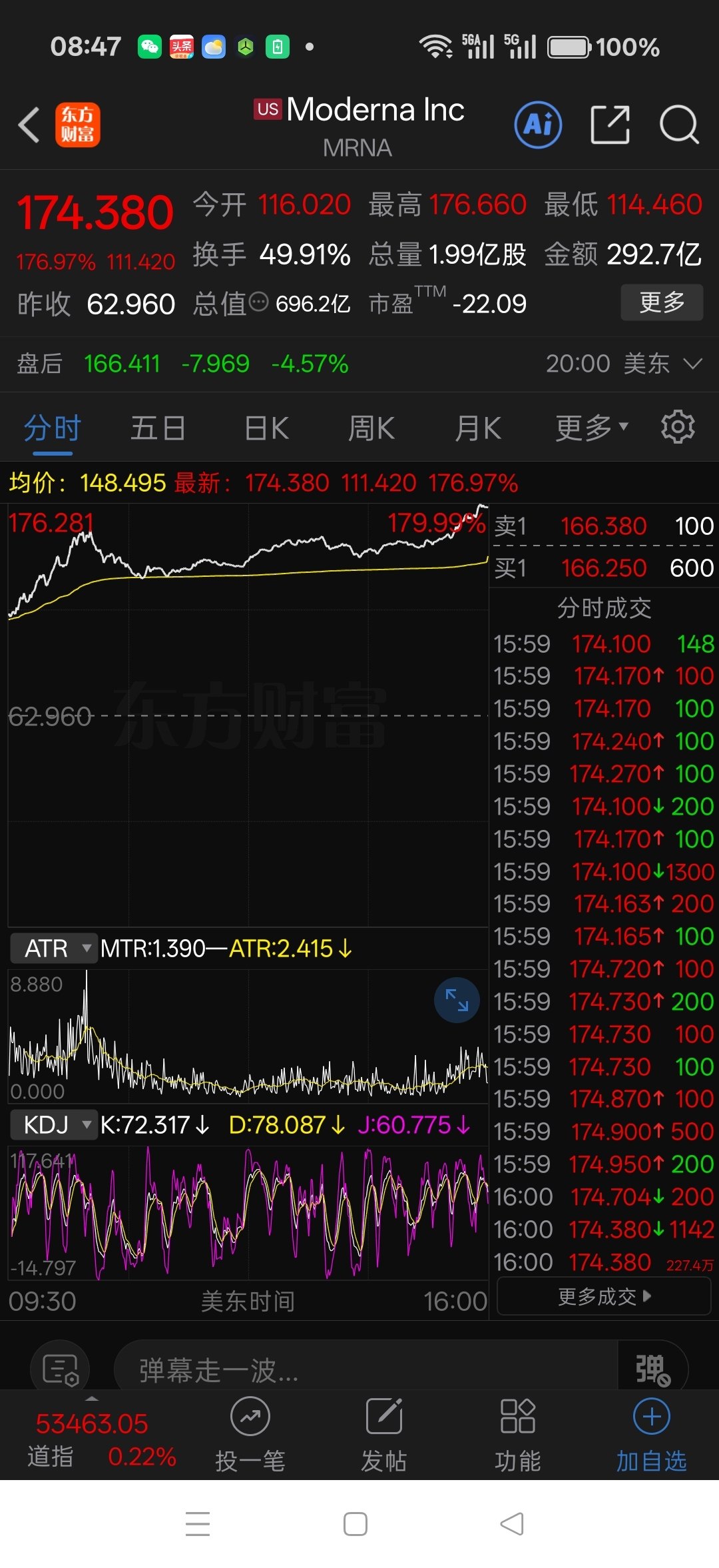Open chart settings gear icon

(x=678, y=427)
